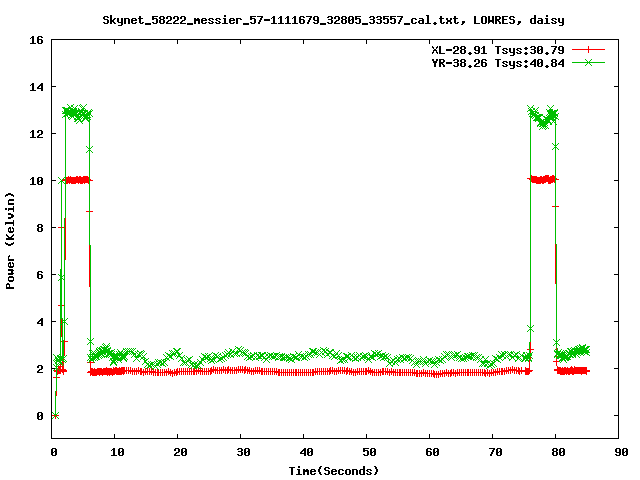The width and height of the screenshot is (640, 480).
Task: Click the y-axis tick label 8
Action: [x=40, y=228]
